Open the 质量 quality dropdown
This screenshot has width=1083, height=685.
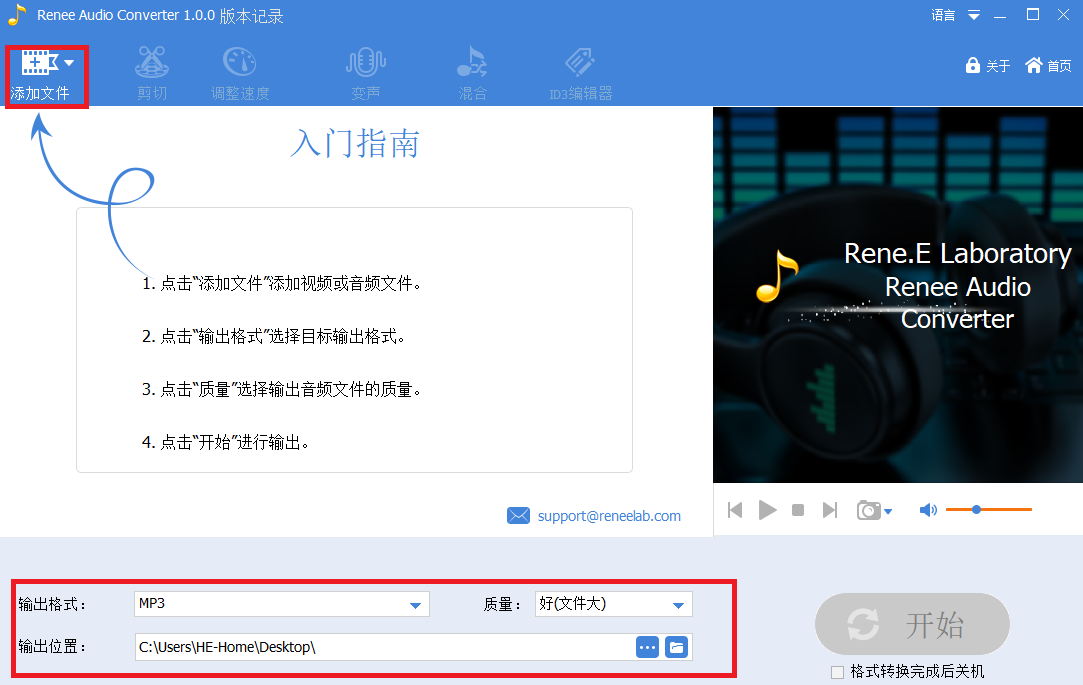[x=613, y=604]
